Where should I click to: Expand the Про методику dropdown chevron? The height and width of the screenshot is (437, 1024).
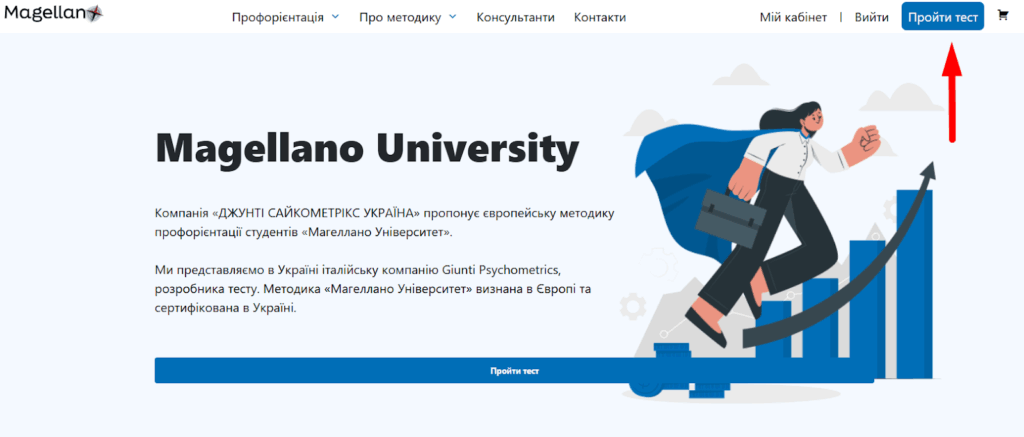(453, 17)
